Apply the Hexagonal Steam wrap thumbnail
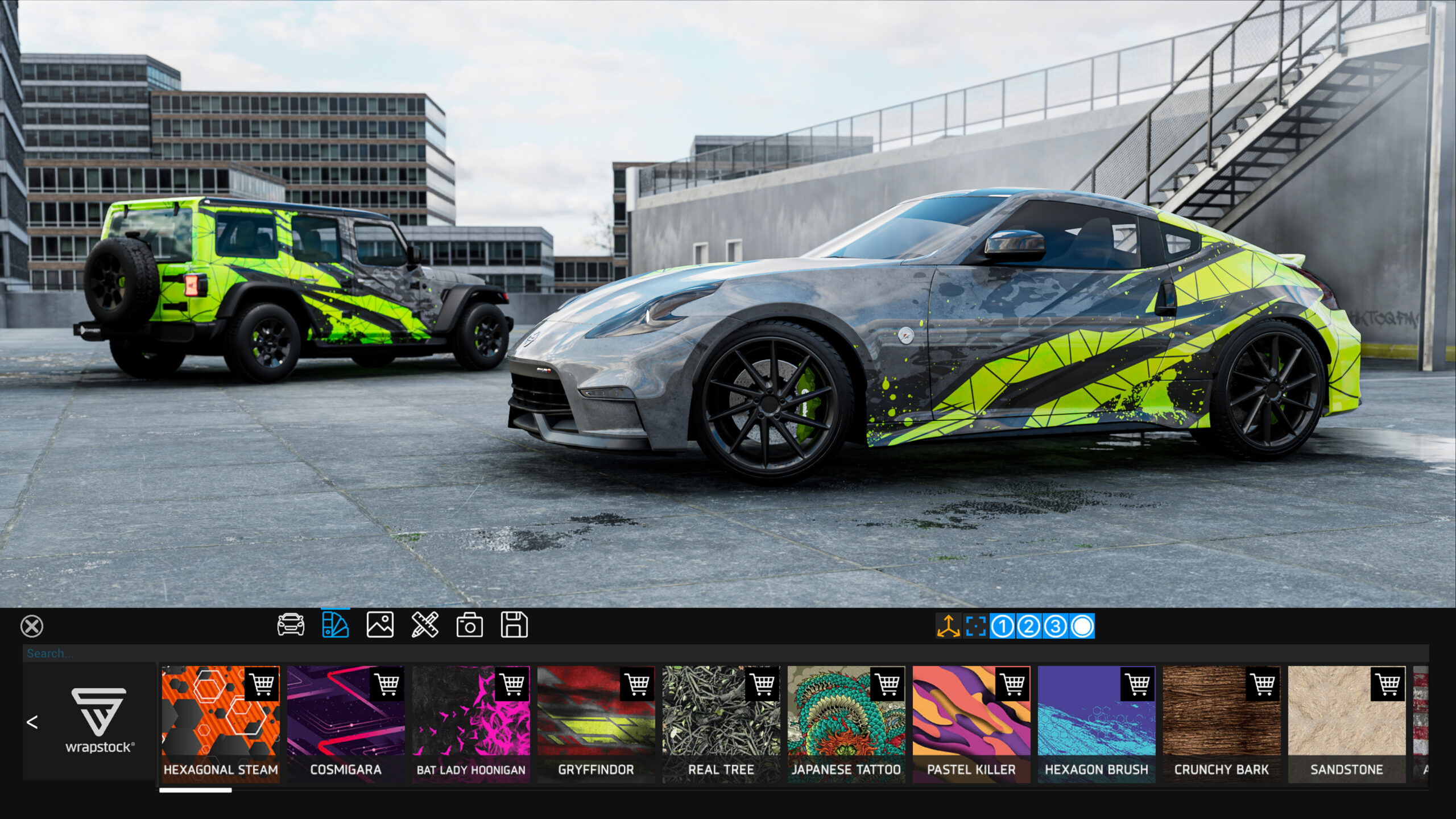The image size is (1456, 819). click(x=221, y=725)
